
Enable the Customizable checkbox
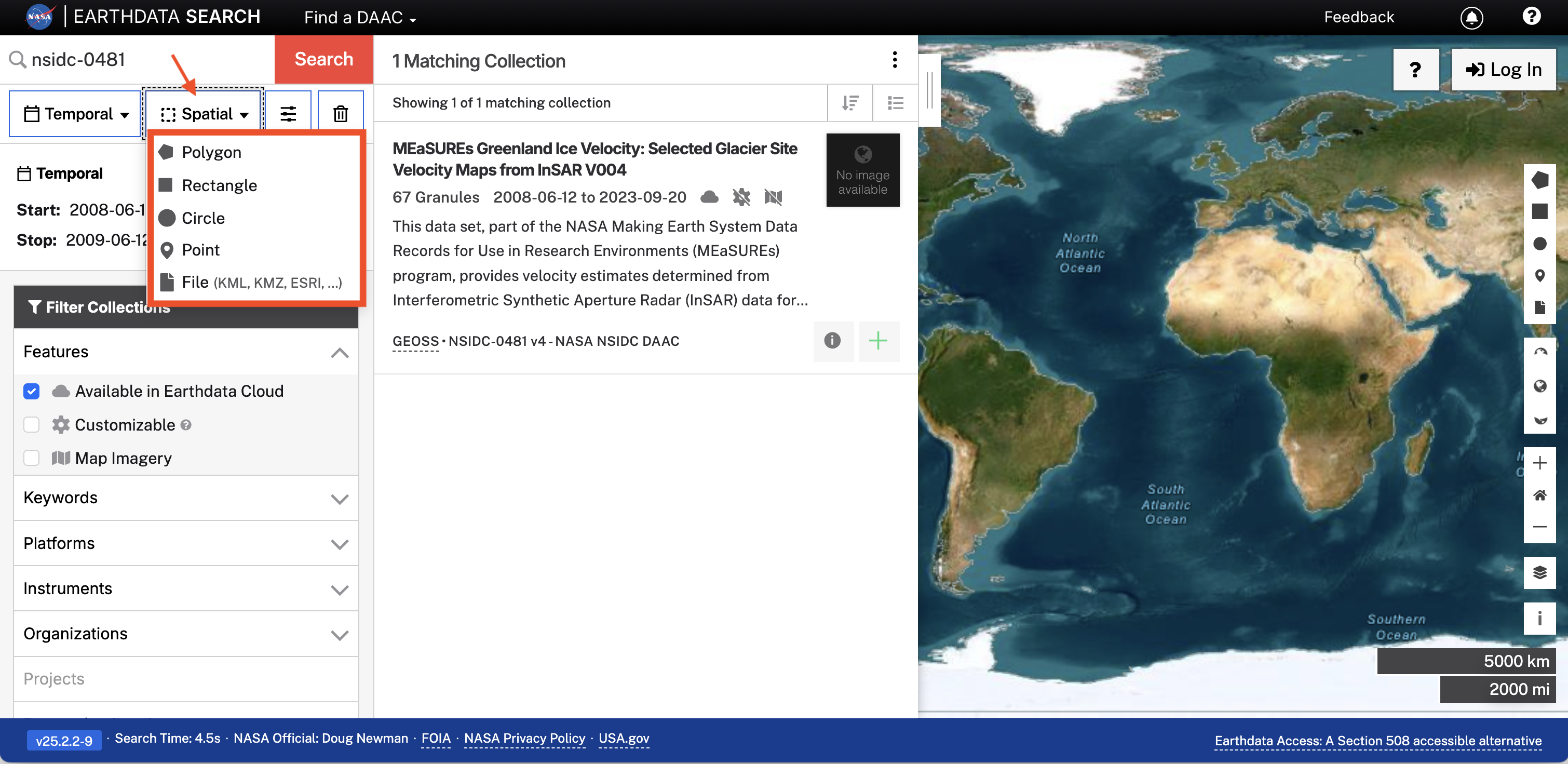click(x=32, y=425)
